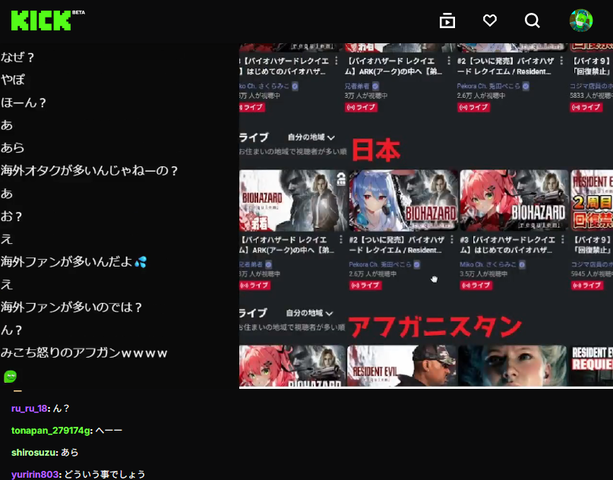Screen dimensions: 613x480
Task: Open three-dot menu of 日本 row ARK(アーク)の中へ card
Action: pyautogui.click(x=341, y=239)
